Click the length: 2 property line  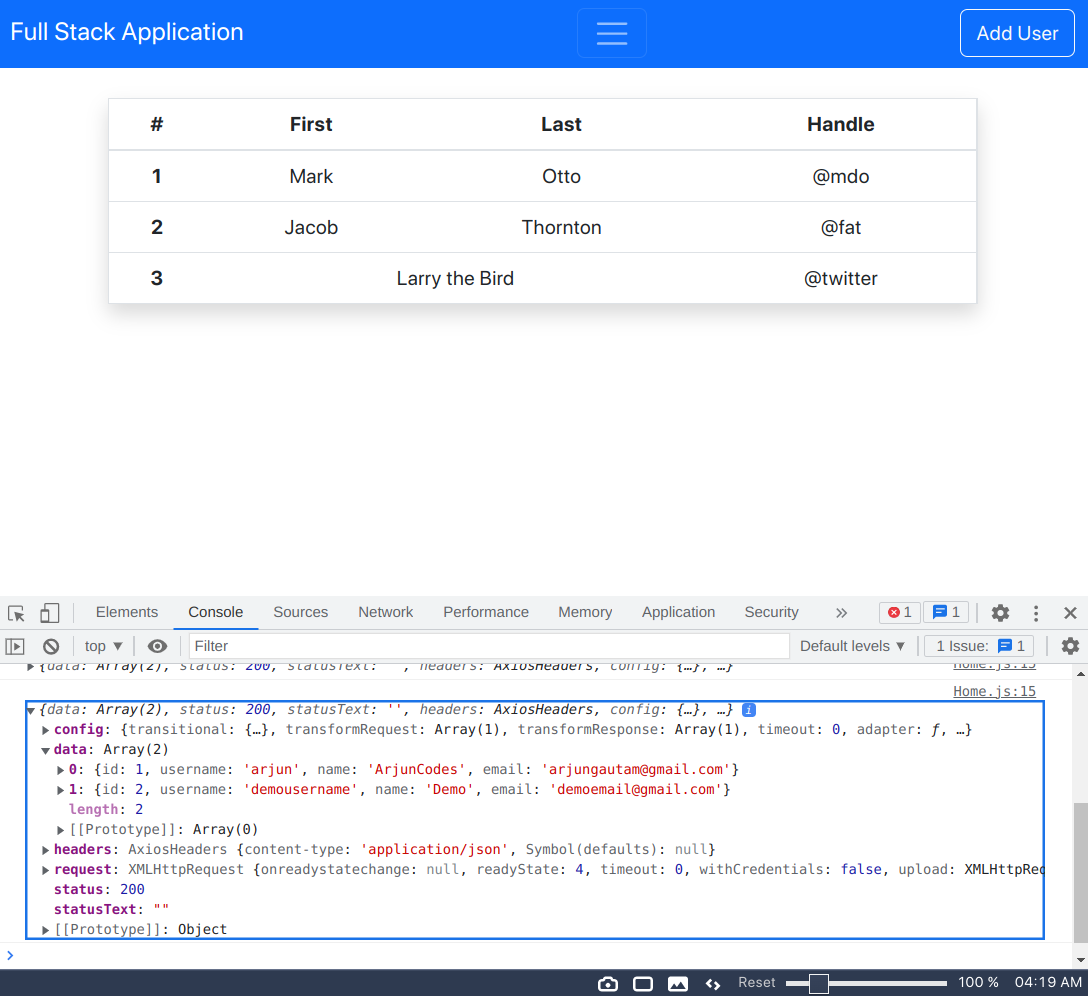[x=106, y=810]
